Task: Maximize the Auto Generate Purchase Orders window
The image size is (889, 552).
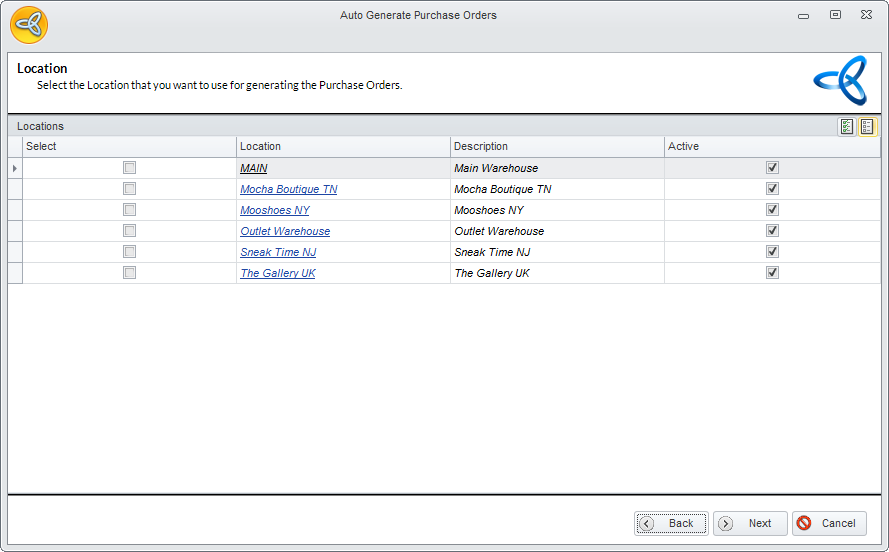Action: coord(835,15)
